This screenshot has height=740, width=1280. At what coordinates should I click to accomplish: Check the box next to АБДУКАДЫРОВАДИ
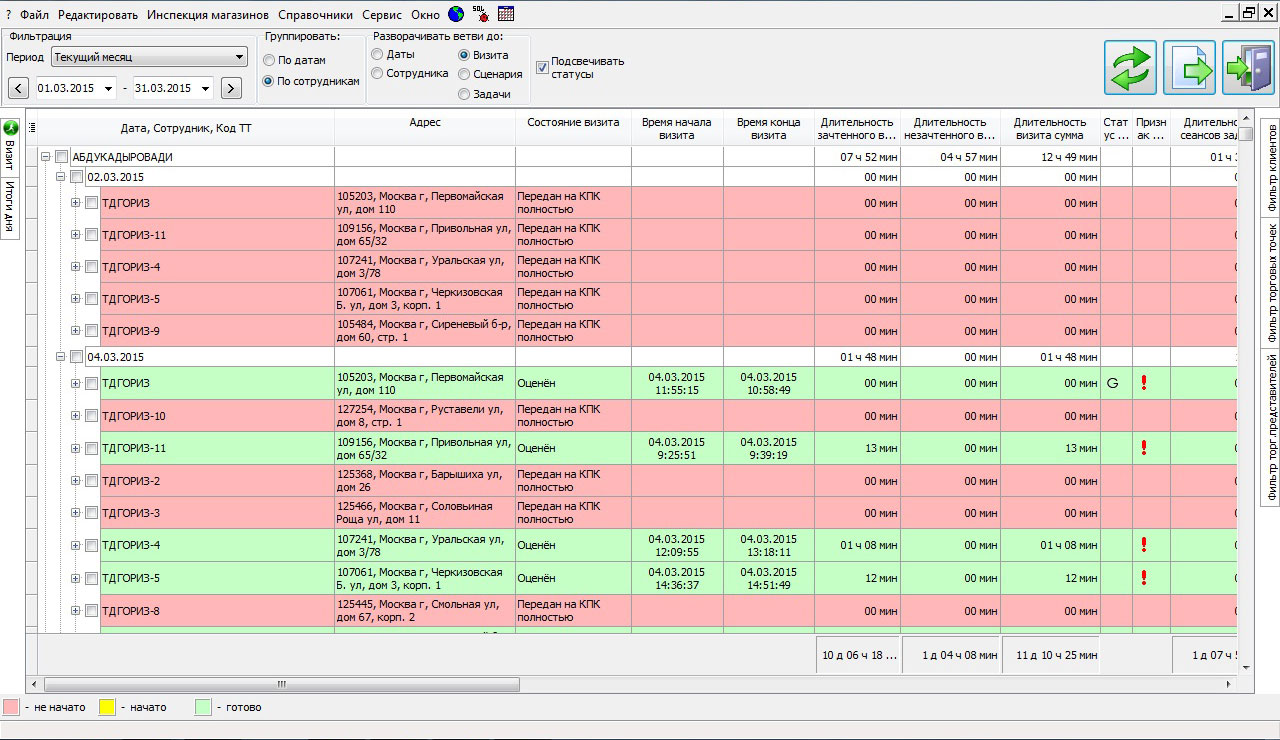(62, 157)
